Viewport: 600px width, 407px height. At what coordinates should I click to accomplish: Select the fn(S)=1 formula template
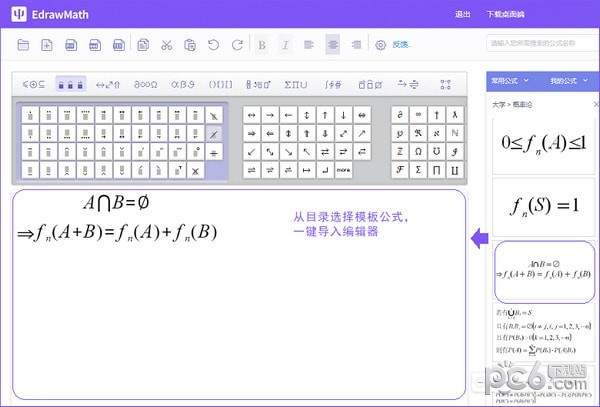point(543,206)
